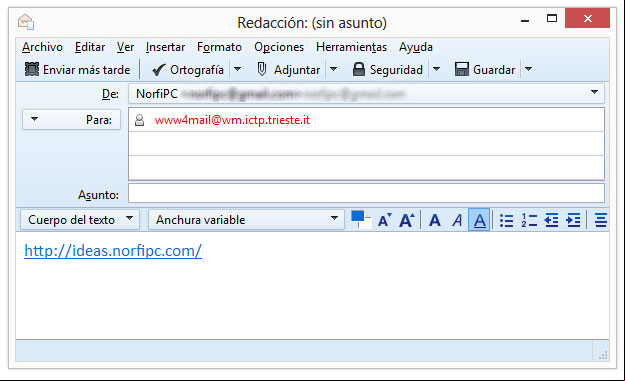Open the Formato menu
The width and height of the screenshot is (625, 381).
[x=219, y=47]
